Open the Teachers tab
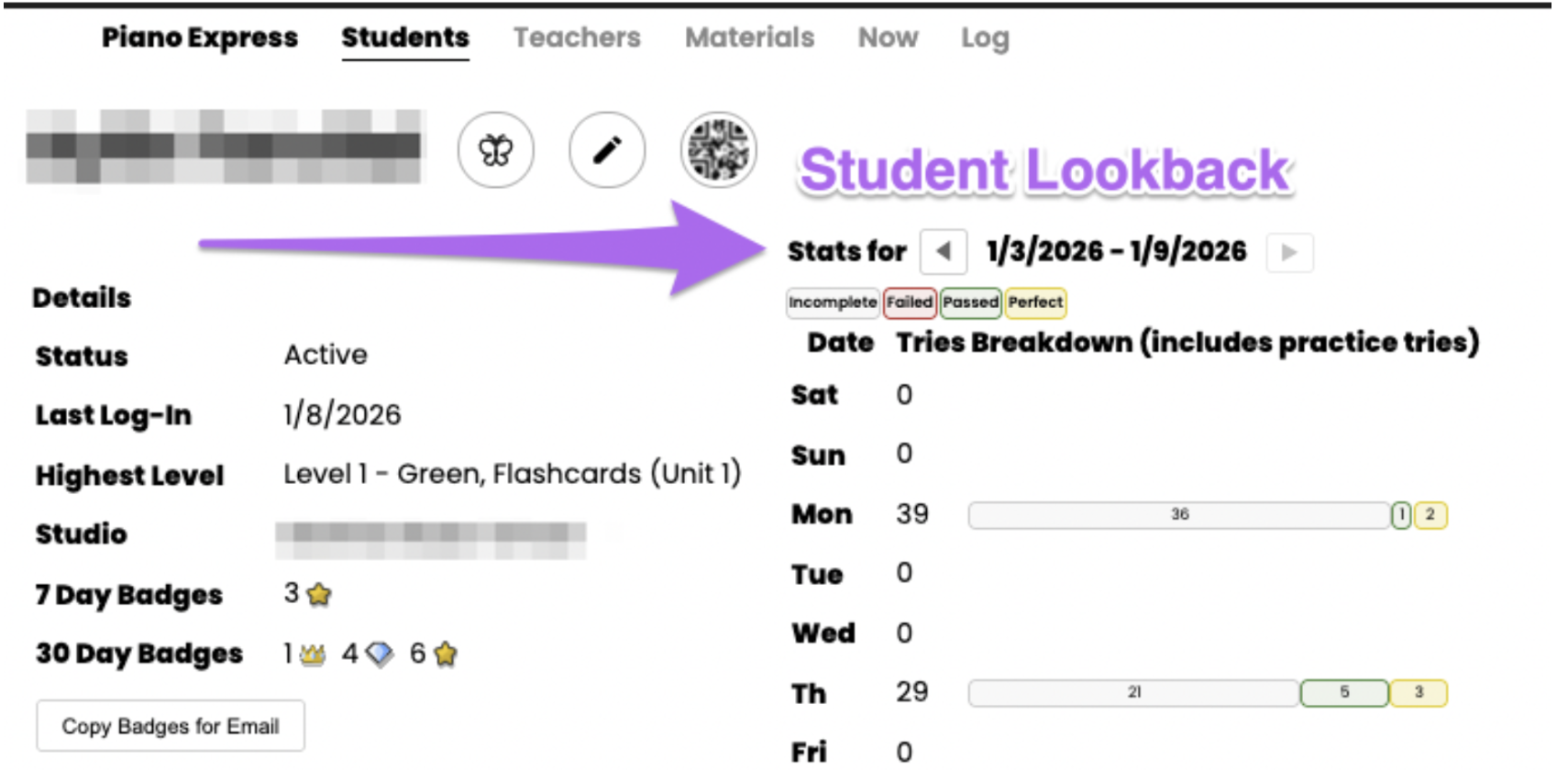Screen dimensions: 1568x770 point(577,38)
